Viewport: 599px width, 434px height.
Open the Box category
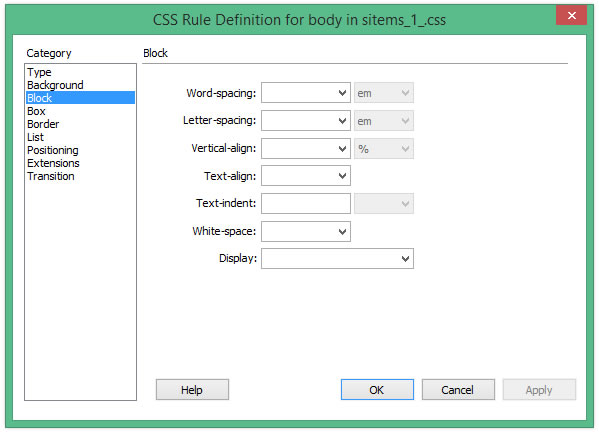(x=36, y=111)
